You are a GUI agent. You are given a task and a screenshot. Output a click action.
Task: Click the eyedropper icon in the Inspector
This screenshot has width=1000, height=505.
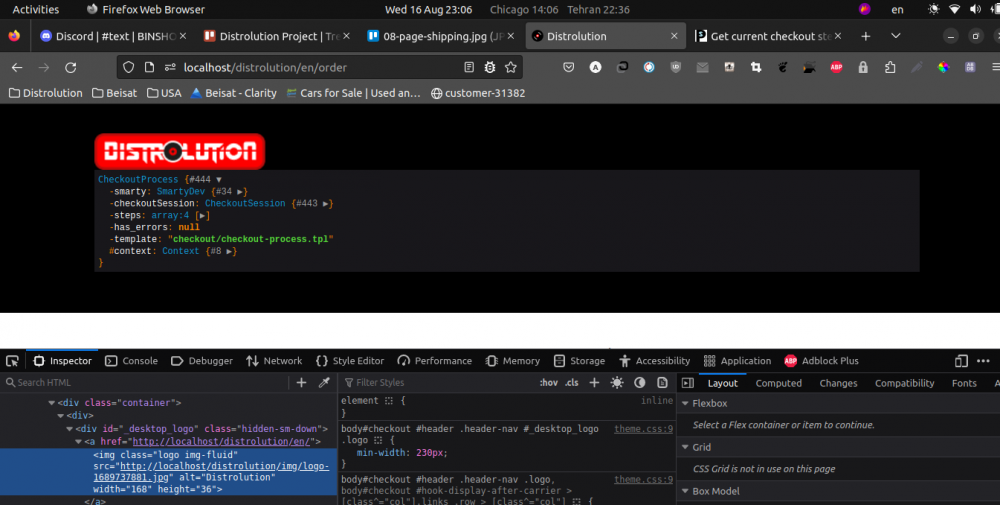pos(324,383)
